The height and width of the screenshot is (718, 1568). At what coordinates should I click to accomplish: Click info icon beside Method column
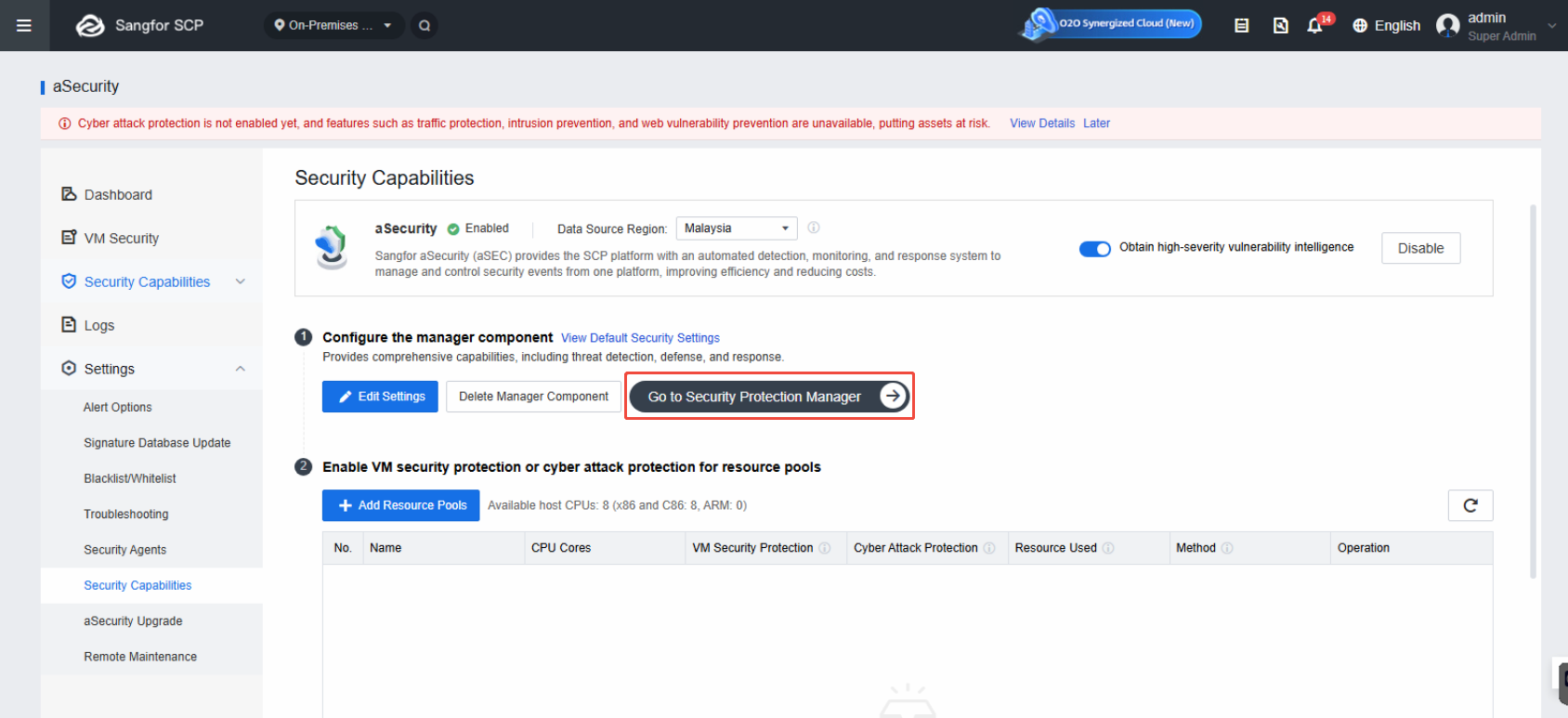click(x=1227, y=548)
